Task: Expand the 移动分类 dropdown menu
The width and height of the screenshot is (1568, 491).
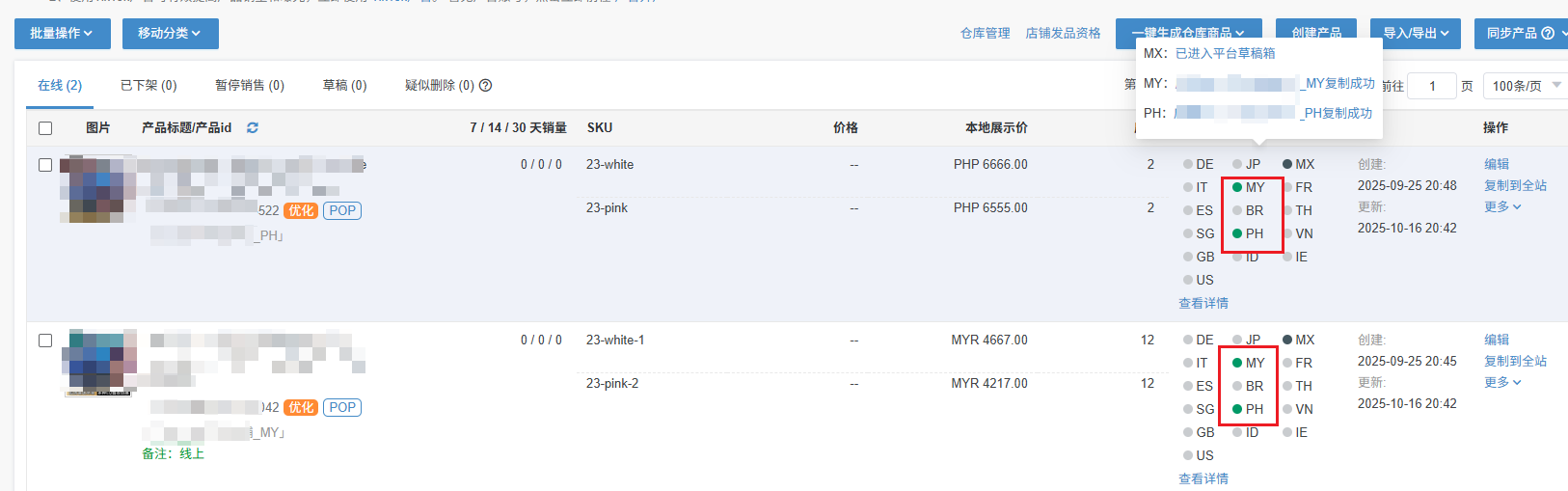Action: coord(170,33)
